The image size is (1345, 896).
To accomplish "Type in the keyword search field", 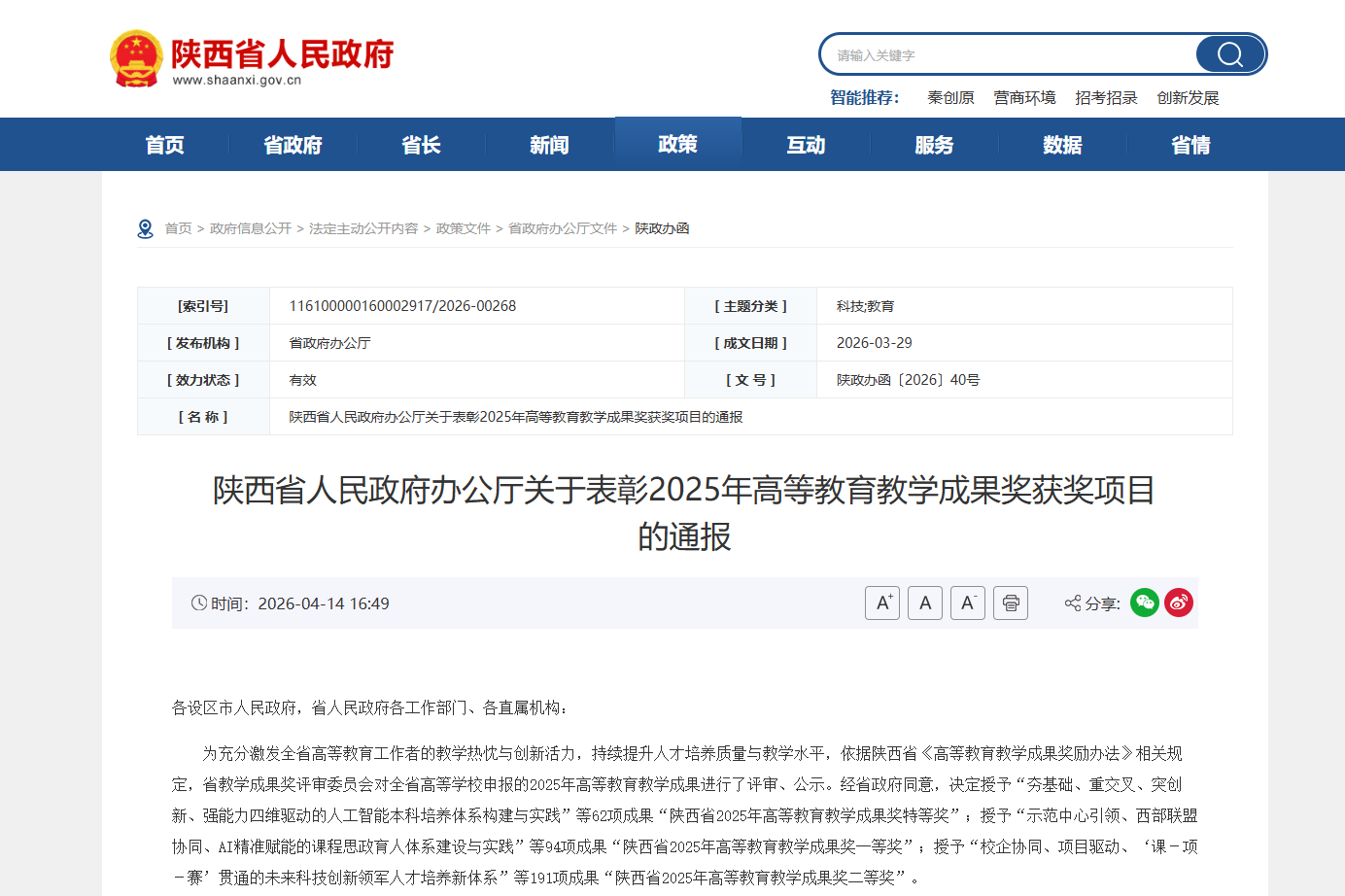I will (x=1011, y=55).
